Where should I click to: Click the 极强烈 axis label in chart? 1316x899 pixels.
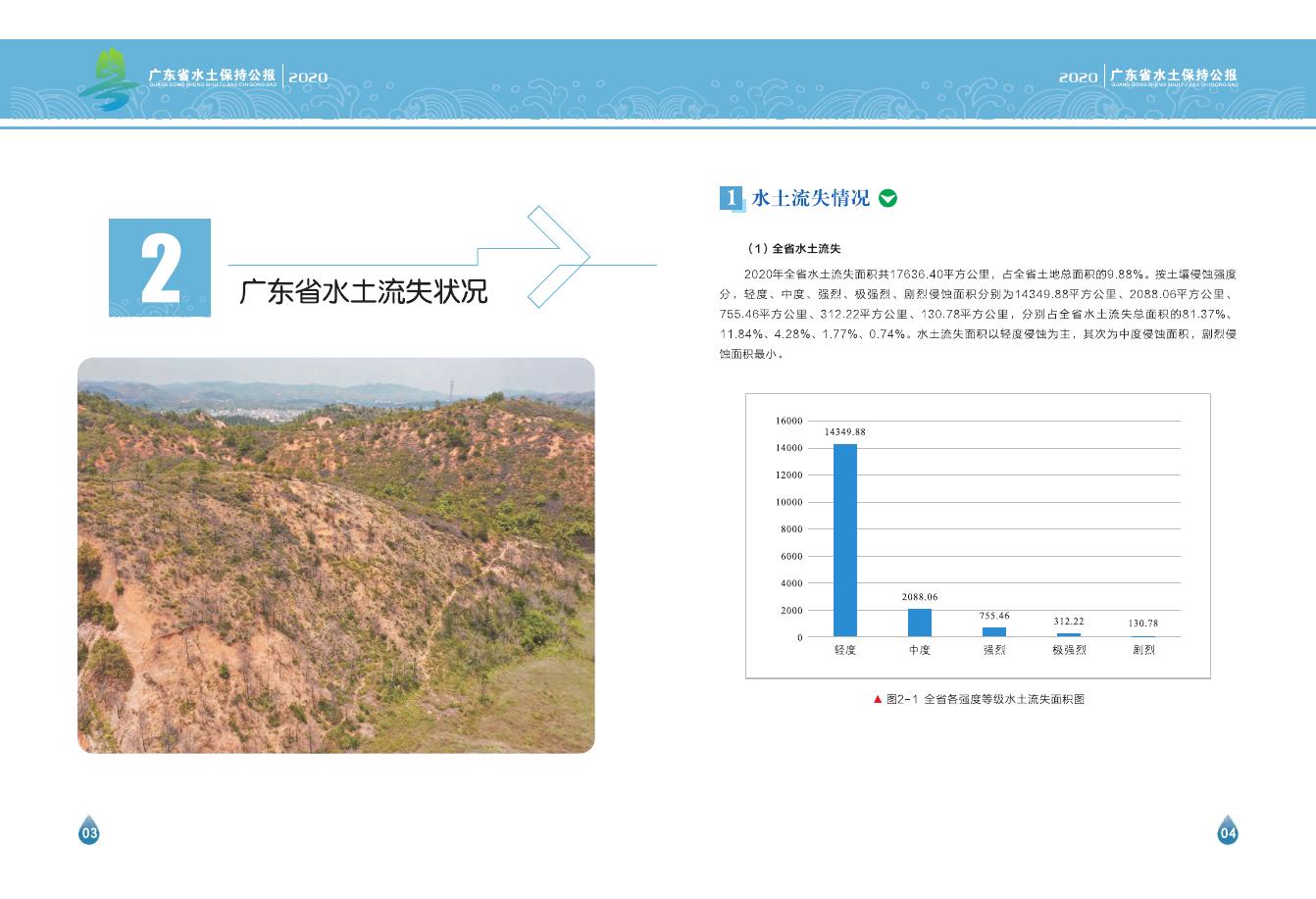(1069, 650)
